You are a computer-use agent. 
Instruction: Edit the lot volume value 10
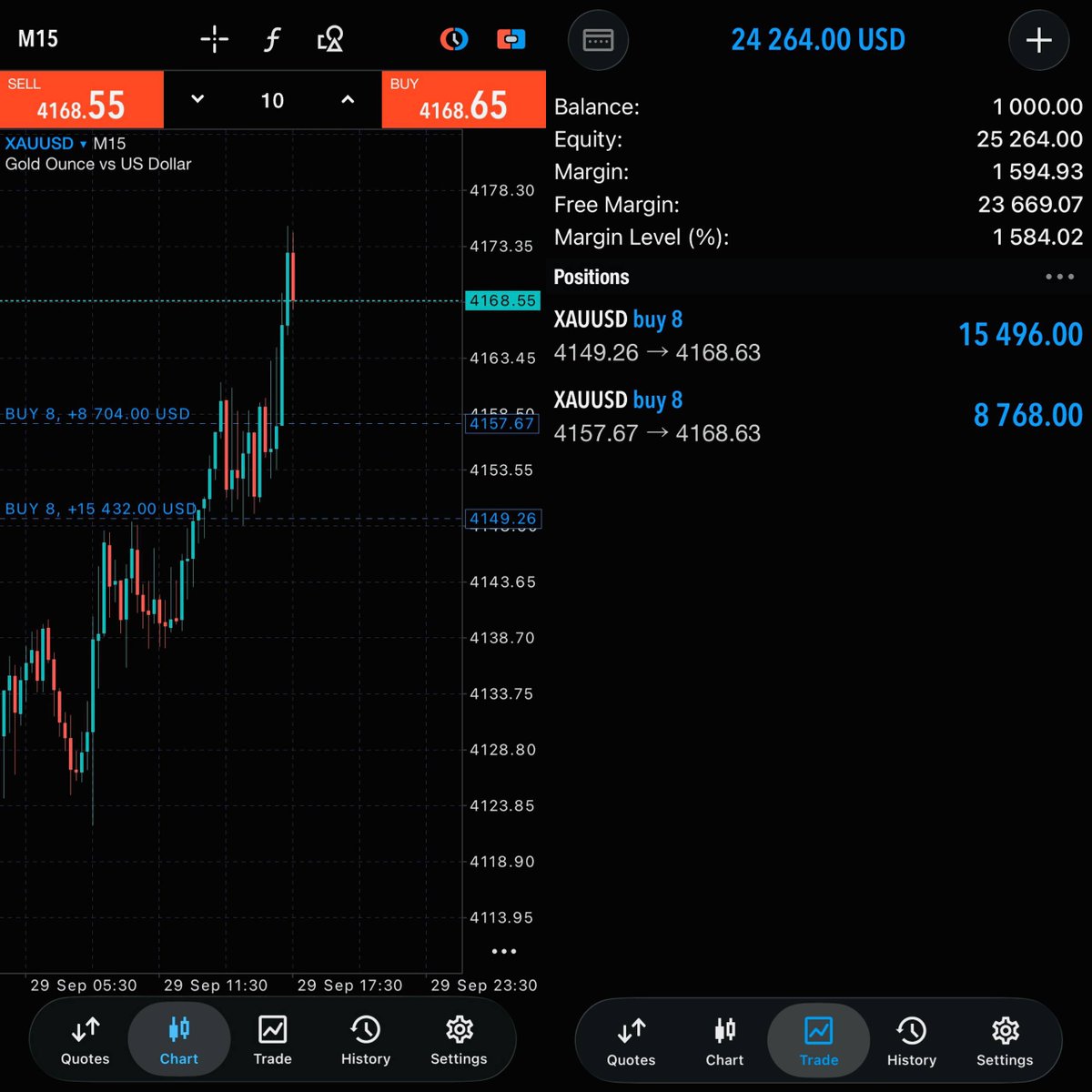(272, 100)
